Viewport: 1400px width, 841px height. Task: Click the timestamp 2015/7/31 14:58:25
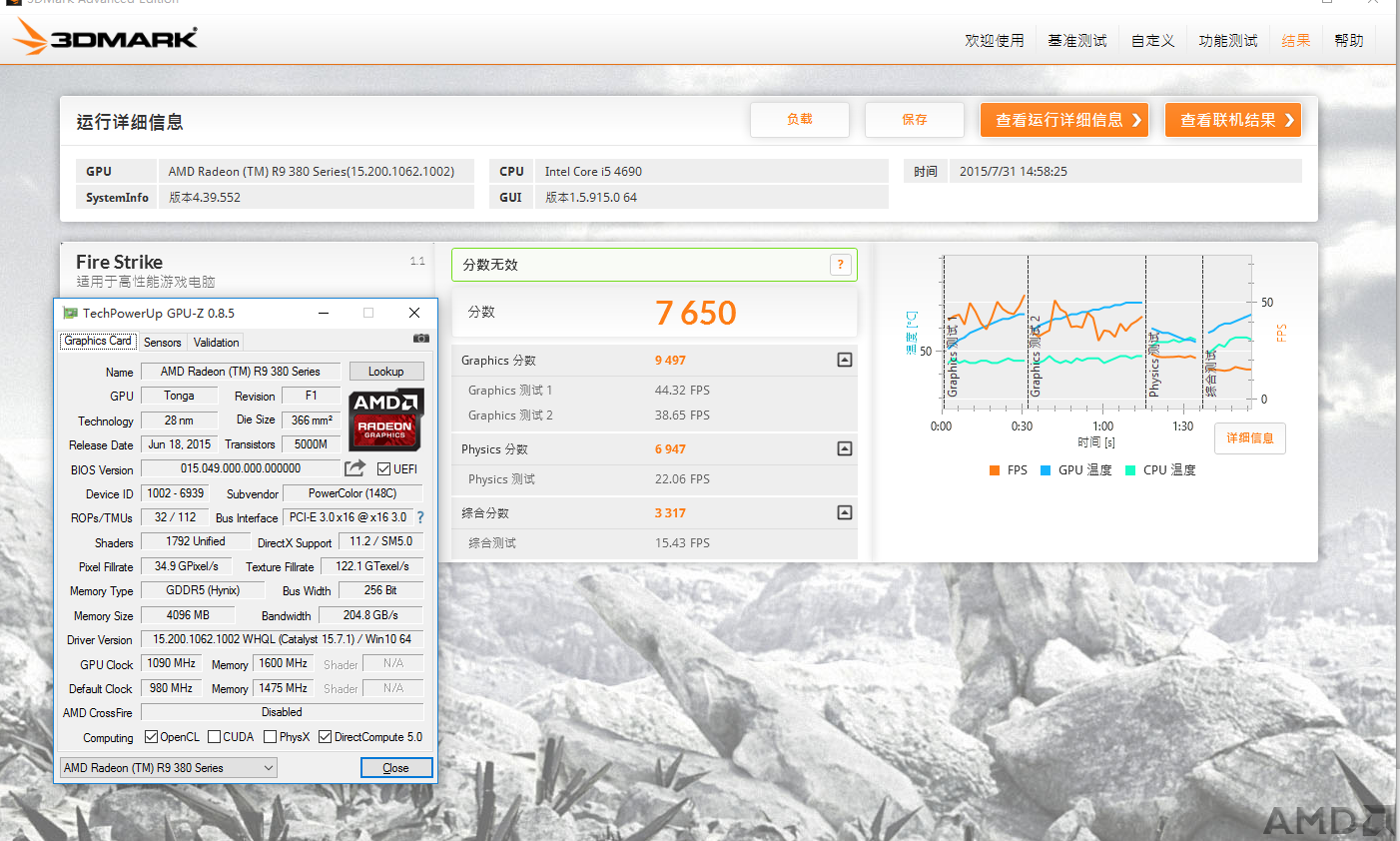coord(1014,171)
